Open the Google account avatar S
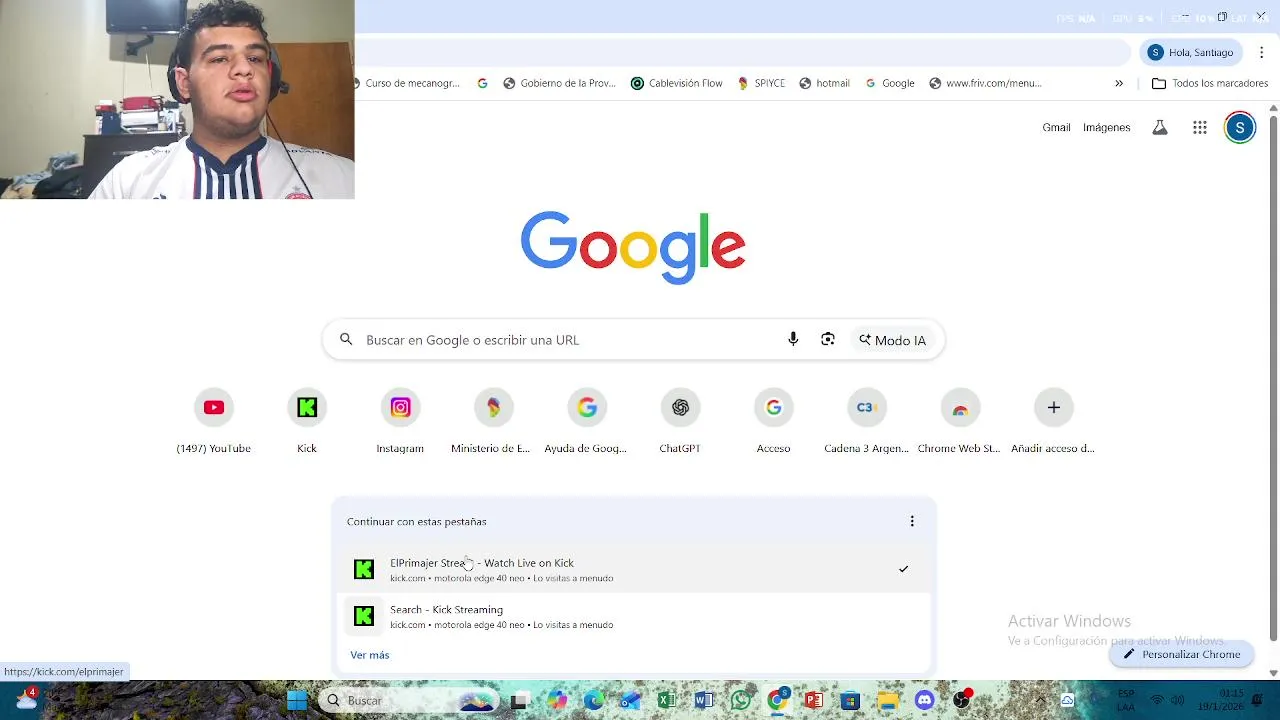1280x720 pixels. [x=1240, y=127]
